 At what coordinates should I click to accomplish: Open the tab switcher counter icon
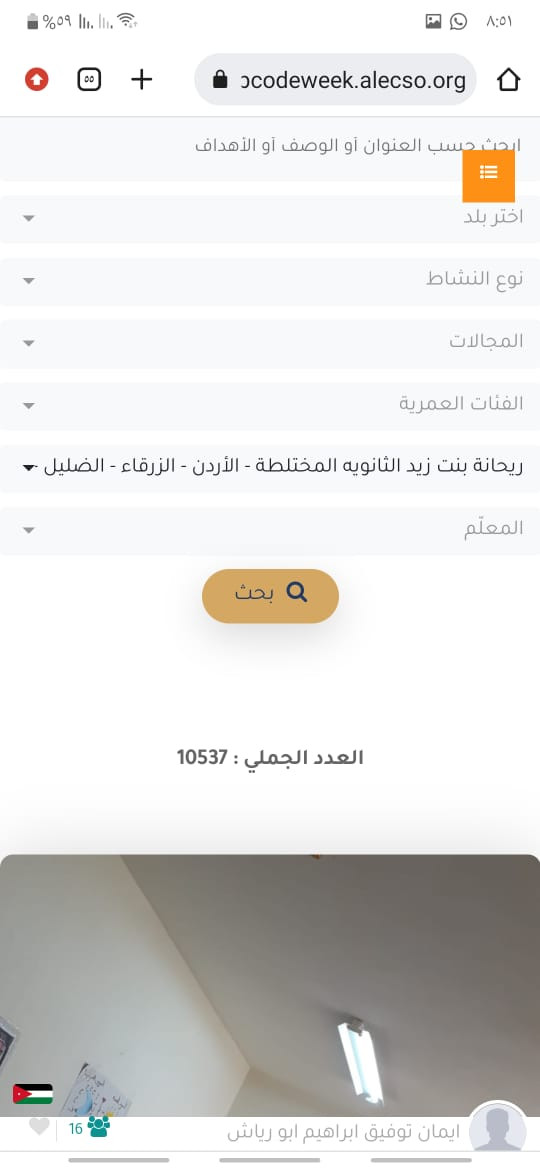[x=89, y=79]
